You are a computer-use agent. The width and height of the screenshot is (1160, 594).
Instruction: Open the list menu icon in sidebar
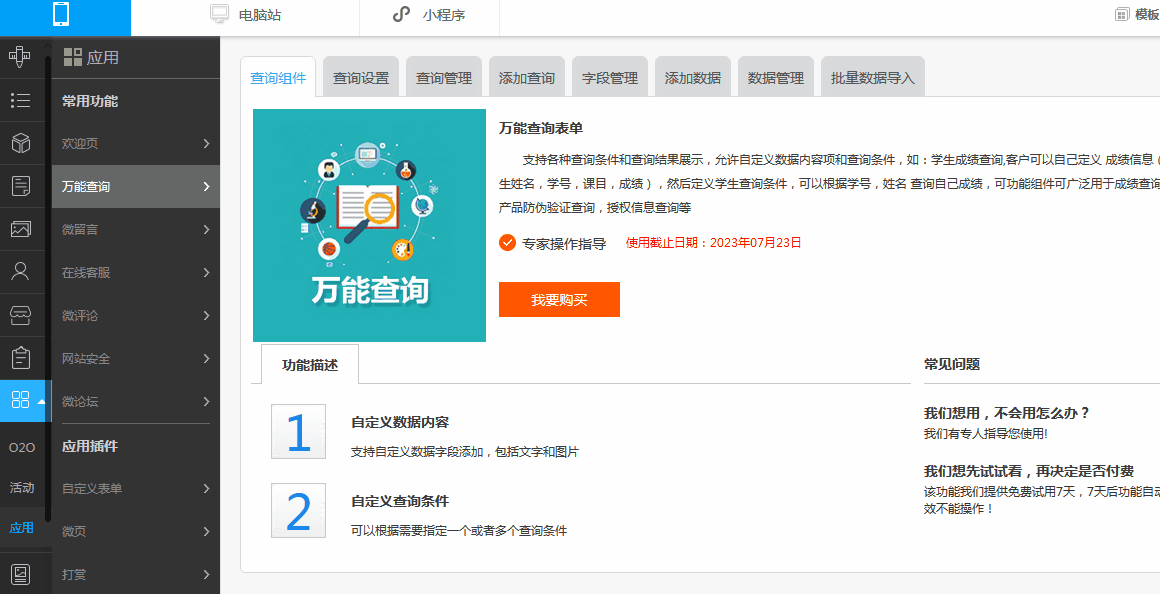(21, 100)
